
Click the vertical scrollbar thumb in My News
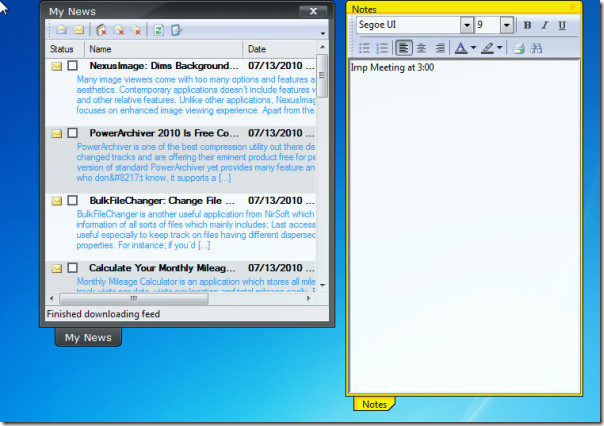pyautogui.click(x=322, y=76)
